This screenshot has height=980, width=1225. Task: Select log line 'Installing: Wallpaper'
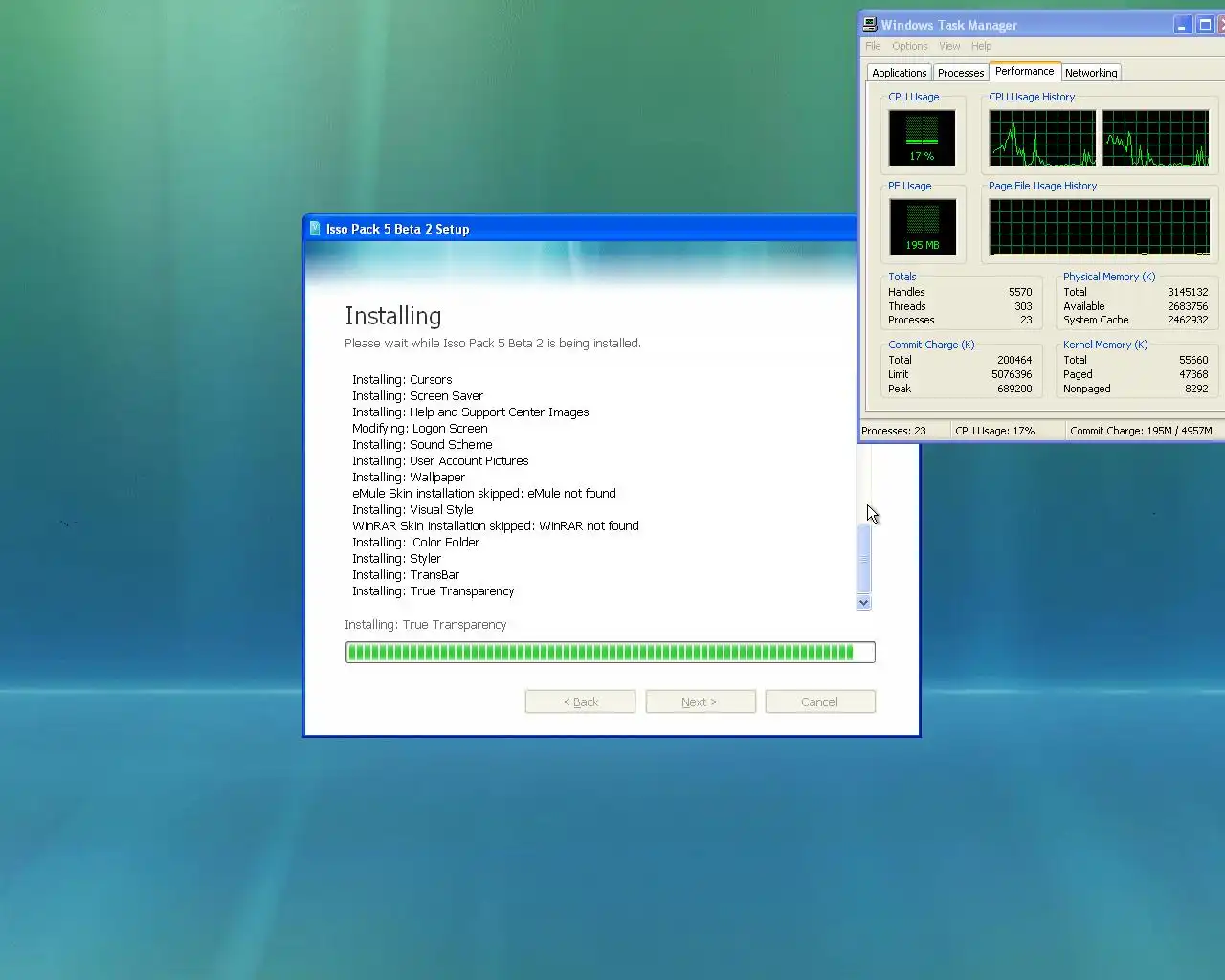click(x=409, y=478)
